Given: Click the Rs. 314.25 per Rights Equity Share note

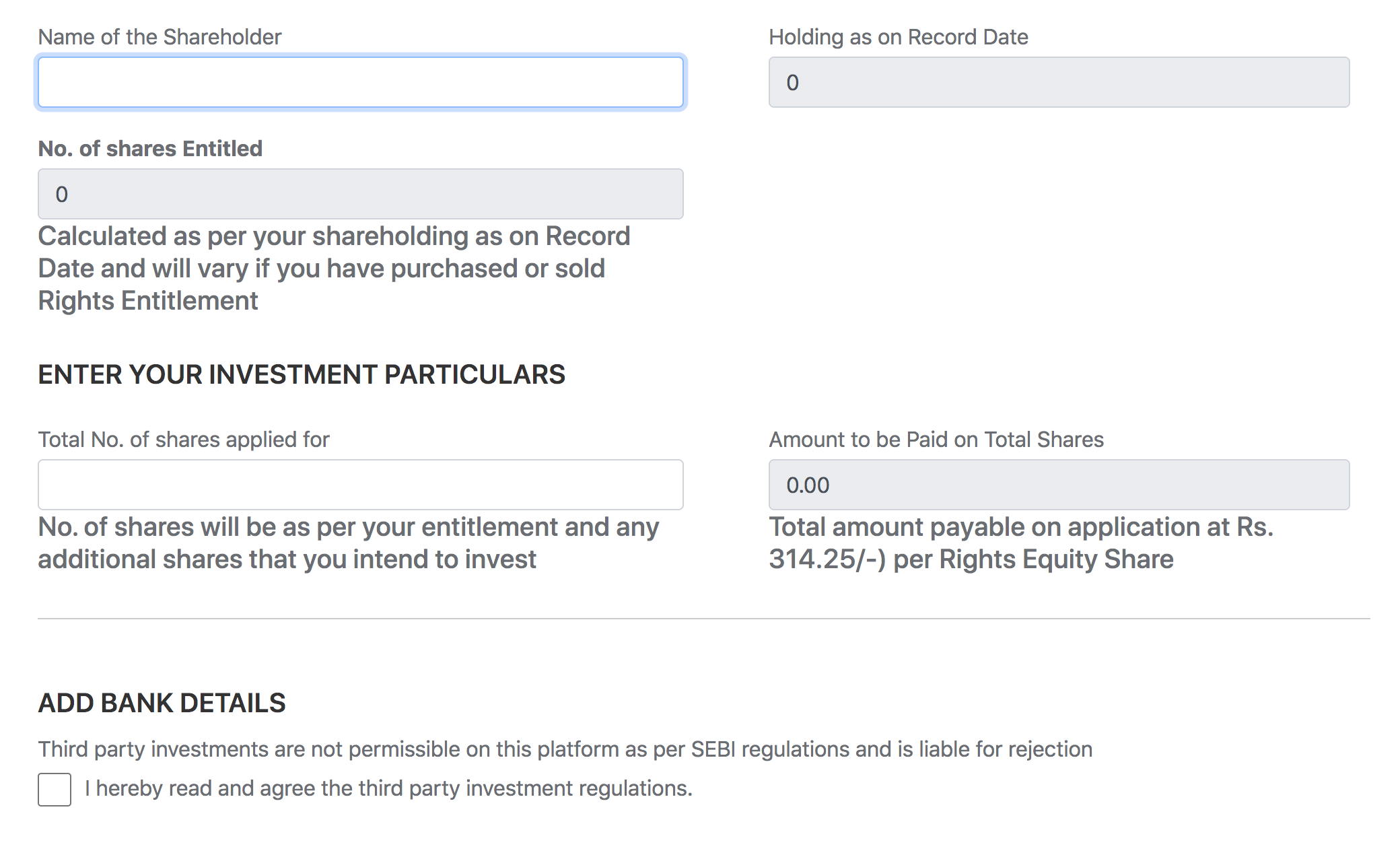Looking at the screenshot, I should click(x=1021, y=543).
